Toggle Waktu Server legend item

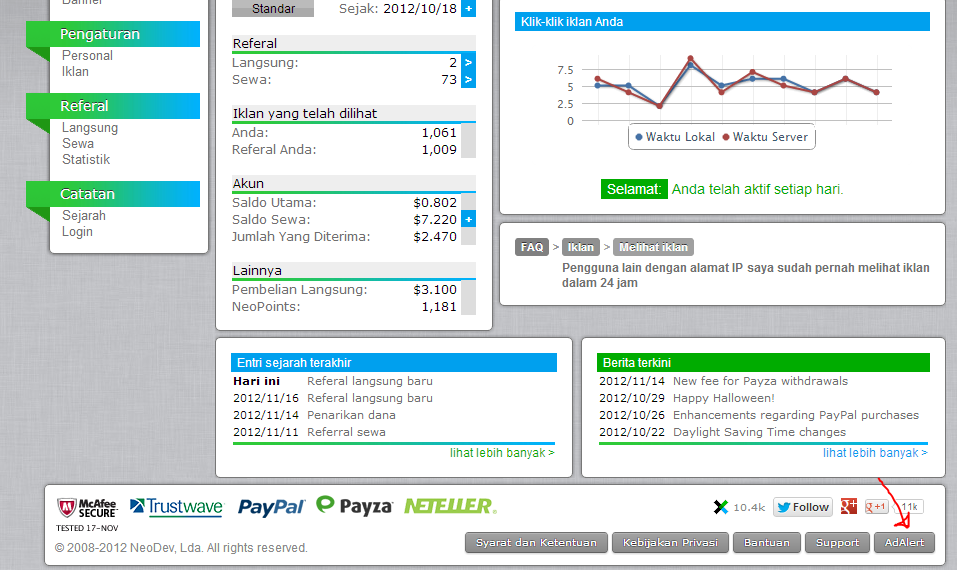(765, 137)
